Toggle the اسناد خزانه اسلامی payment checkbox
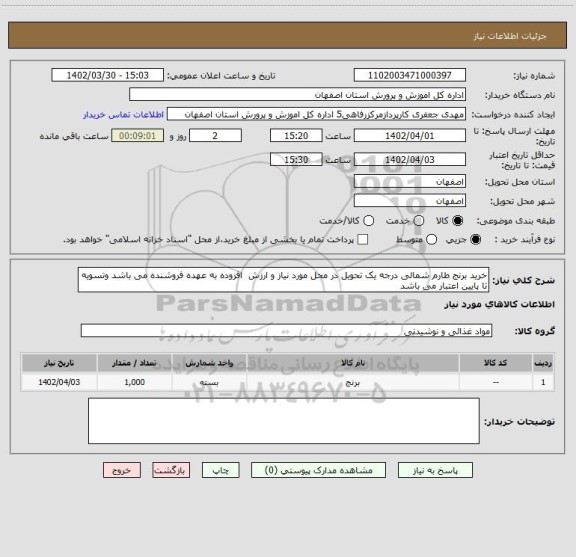This screenshot has height=557, width=576. click(x=363, y=240)
